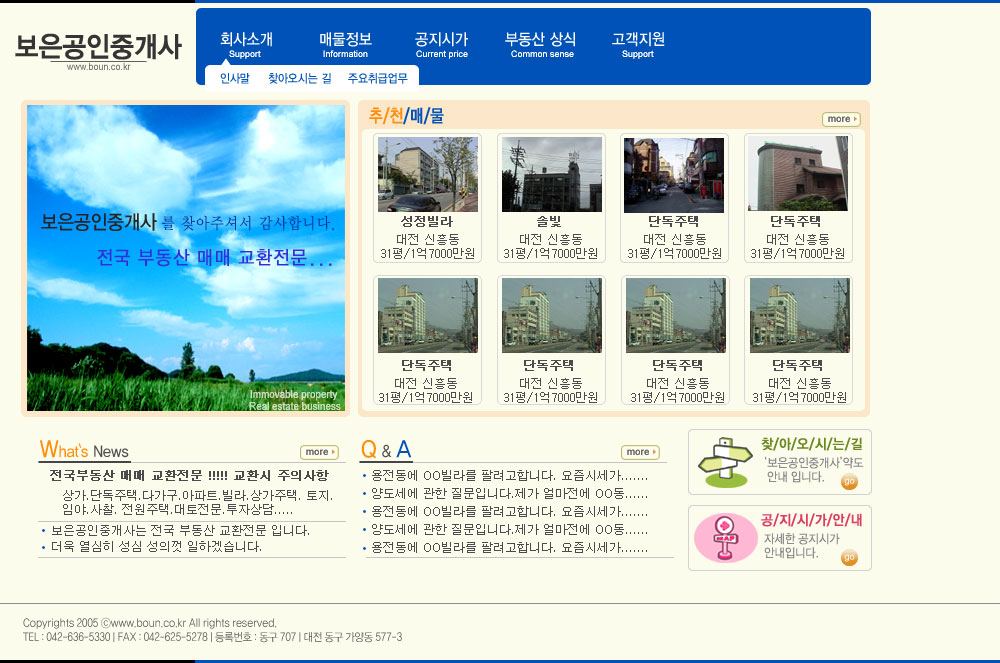Open the 고객지원 menu
1000x663 pixels.
[638, 44]
